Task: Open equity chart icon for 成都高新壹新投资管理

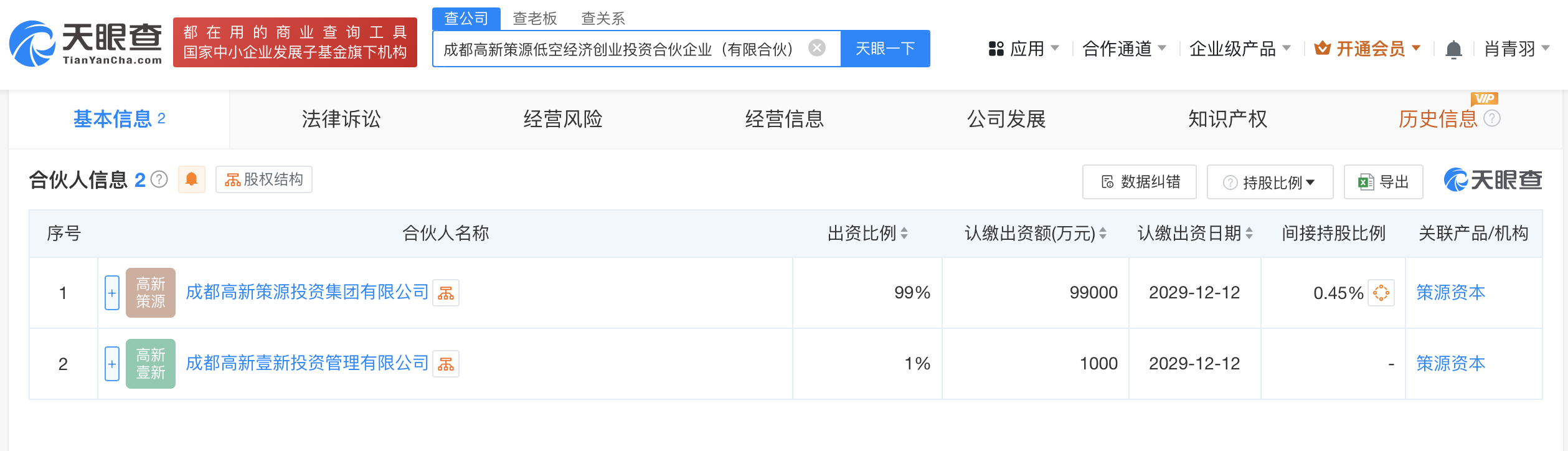Action: point(446,364)
